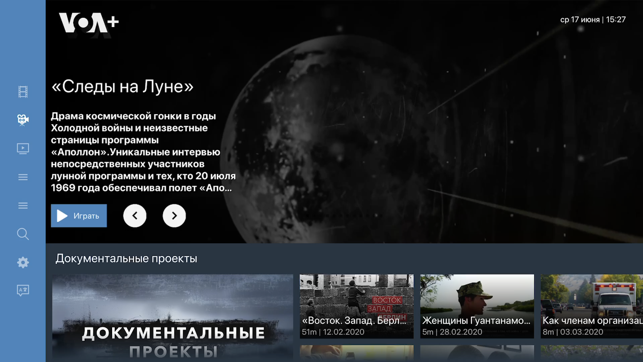Open Женщины Гуантанамо video thumbnail
Viewport: 643px width, 362px height.
click(477, 306)
